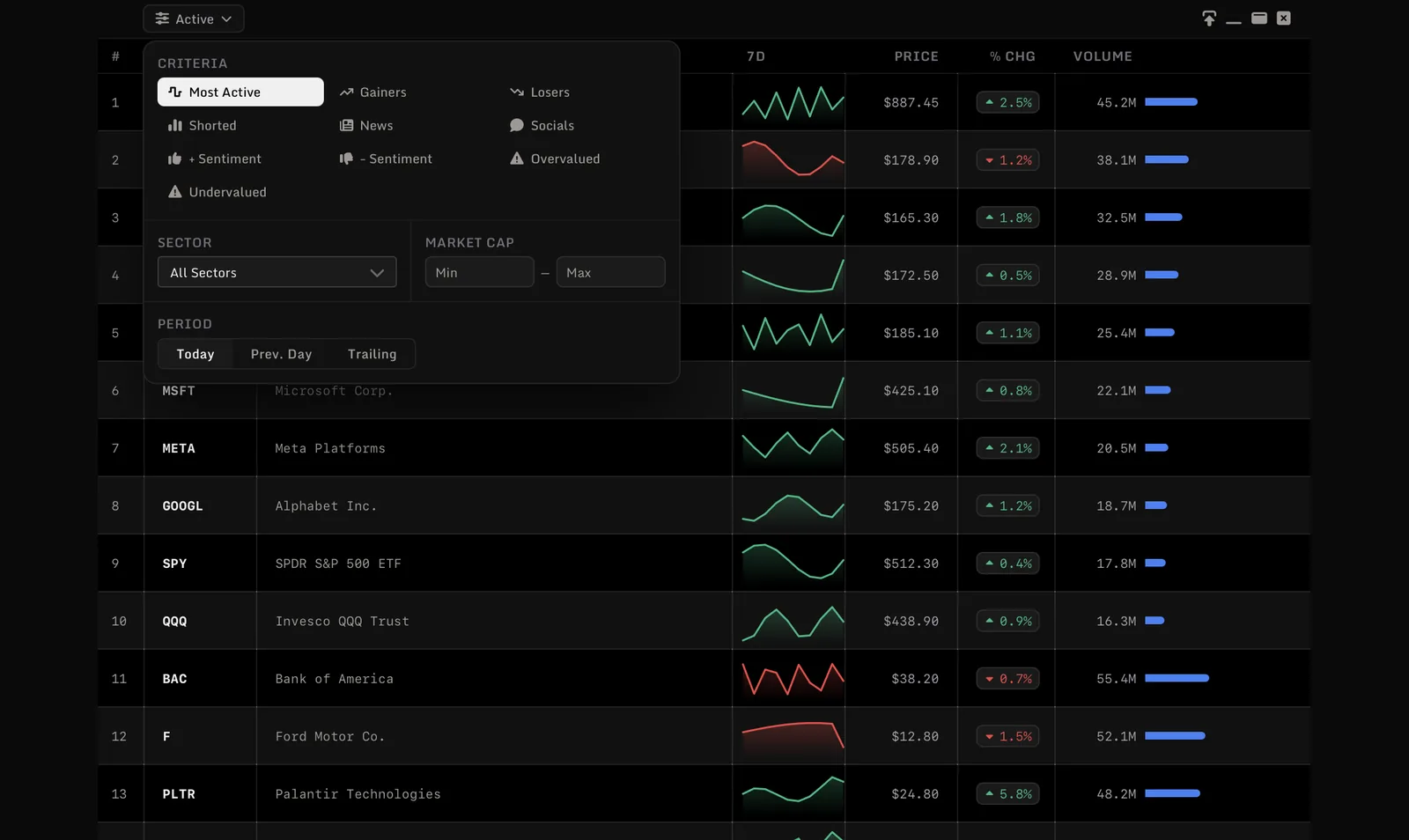
Task: Click the $887.45 price cell
Action: coord(911,103)
